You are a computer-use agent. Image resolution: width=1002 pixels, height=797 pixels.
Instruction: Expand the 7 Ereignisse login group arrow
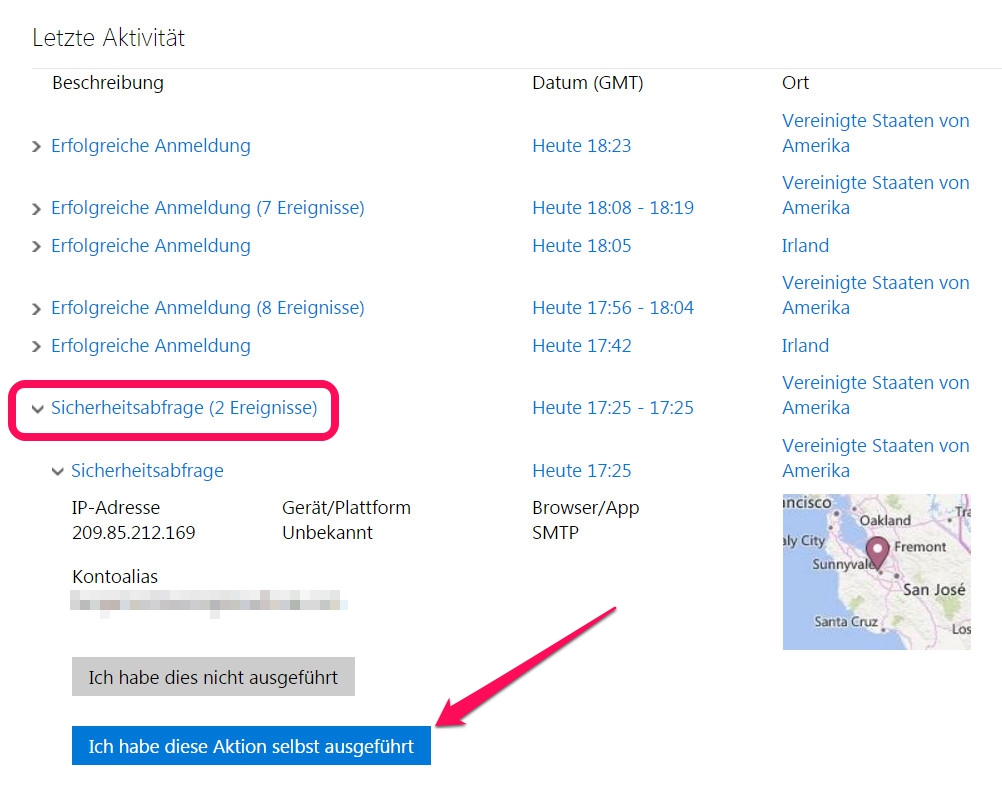[x=37, y=209]
